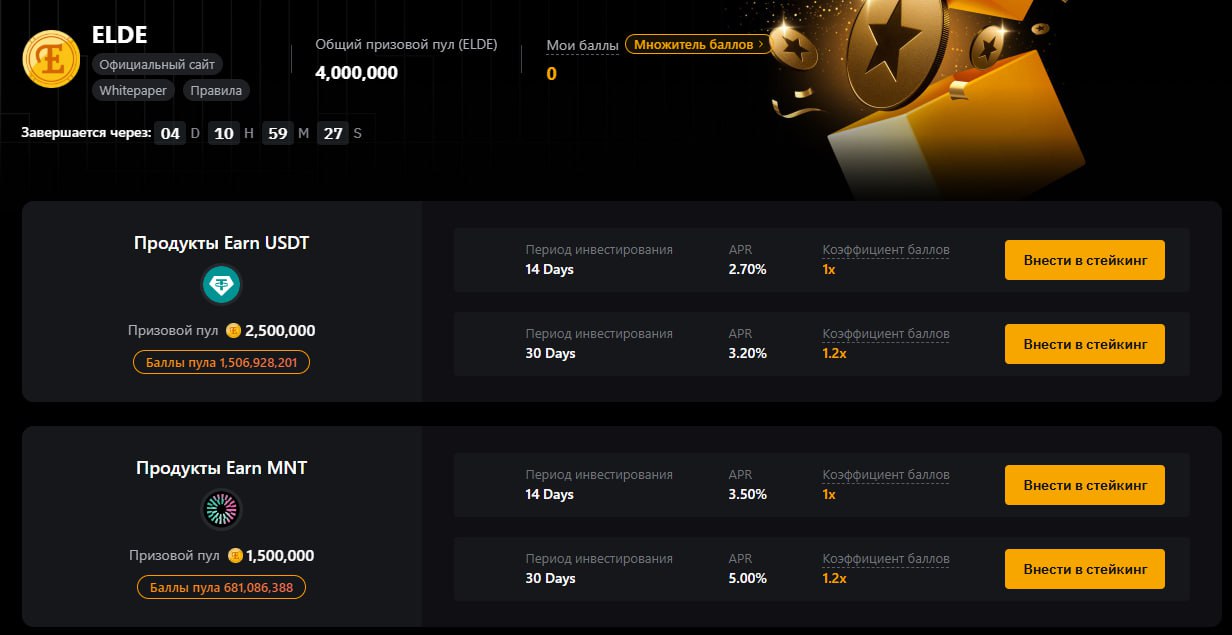Click the Баллы пула 1,506,928,201 badge

pyautogui.click(x=221, y=362)
